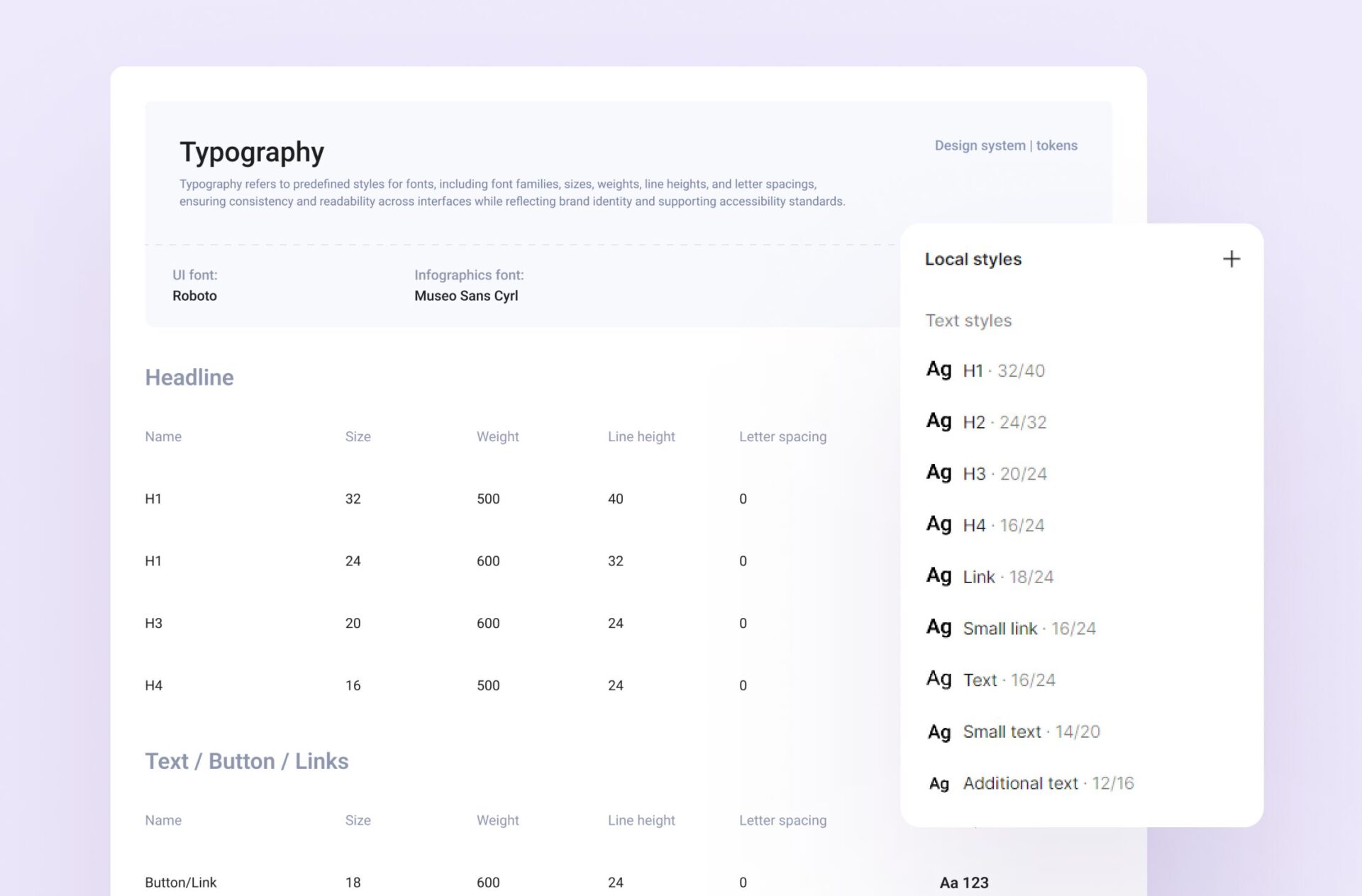Select the Small link · 16/24 style
1362x896 pixels.
[1029, 629]
